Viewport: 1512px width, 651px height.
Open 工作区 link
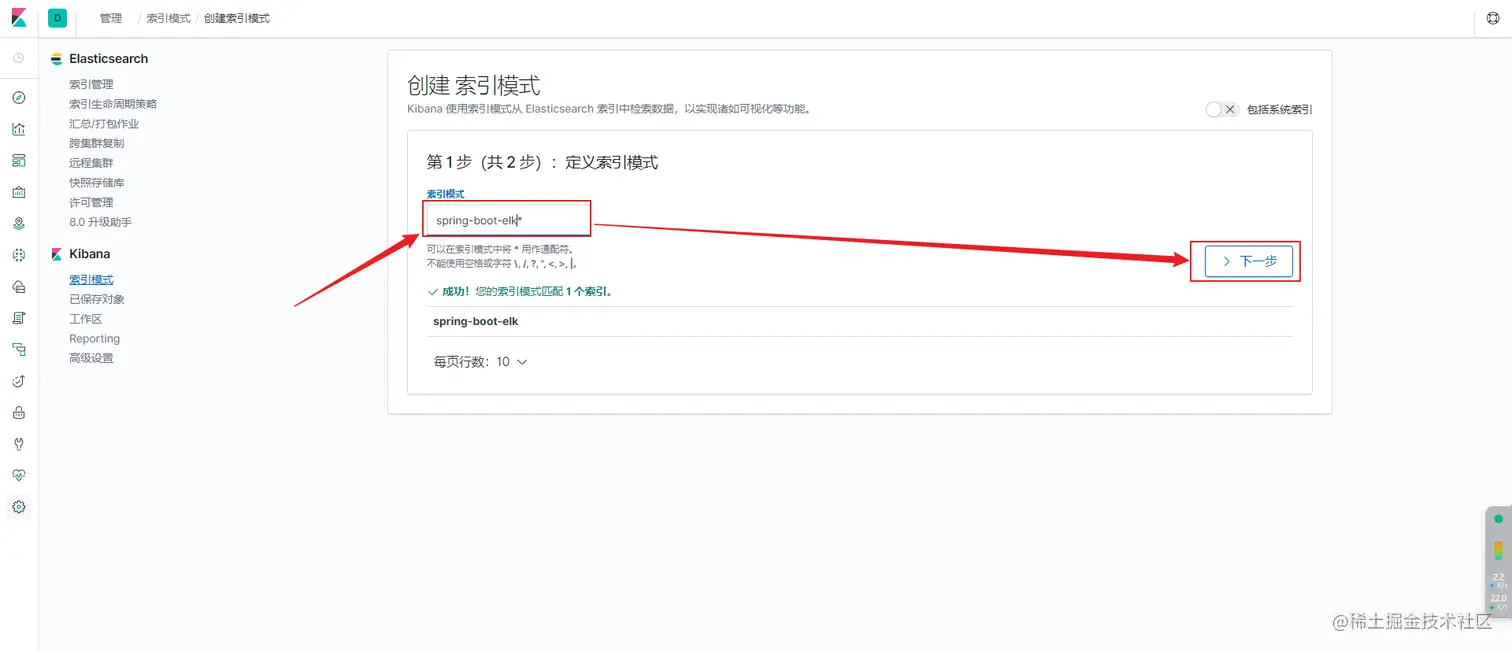click(x=86, y=319)
